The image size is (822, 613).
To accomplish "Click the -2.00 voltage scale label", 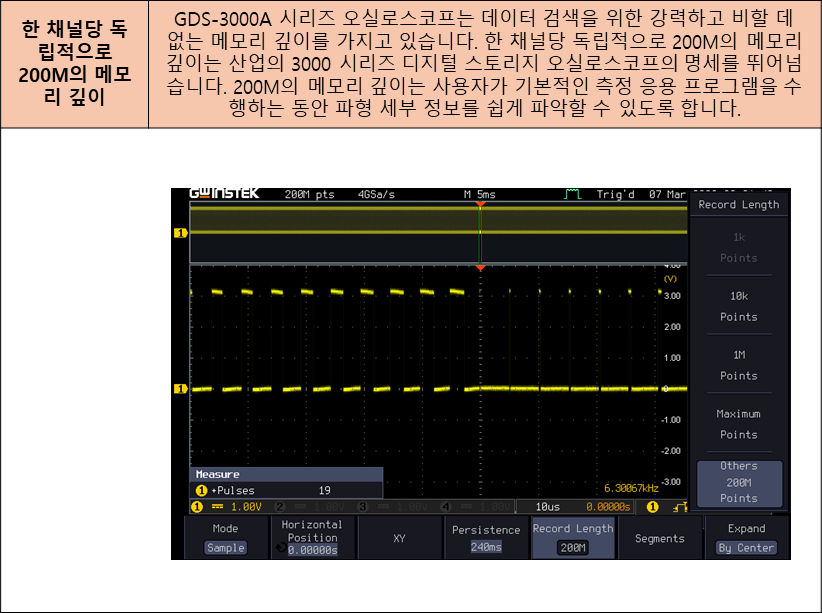I will point(671,451).
